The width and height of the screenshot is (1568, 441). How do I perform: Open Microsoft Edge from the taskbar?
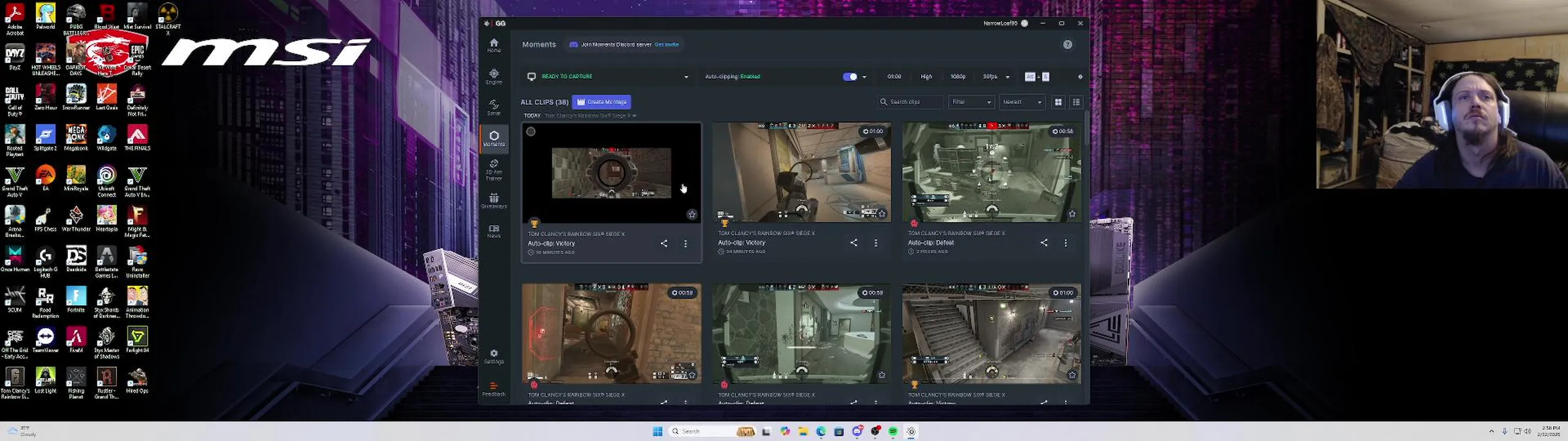[821, 431]
